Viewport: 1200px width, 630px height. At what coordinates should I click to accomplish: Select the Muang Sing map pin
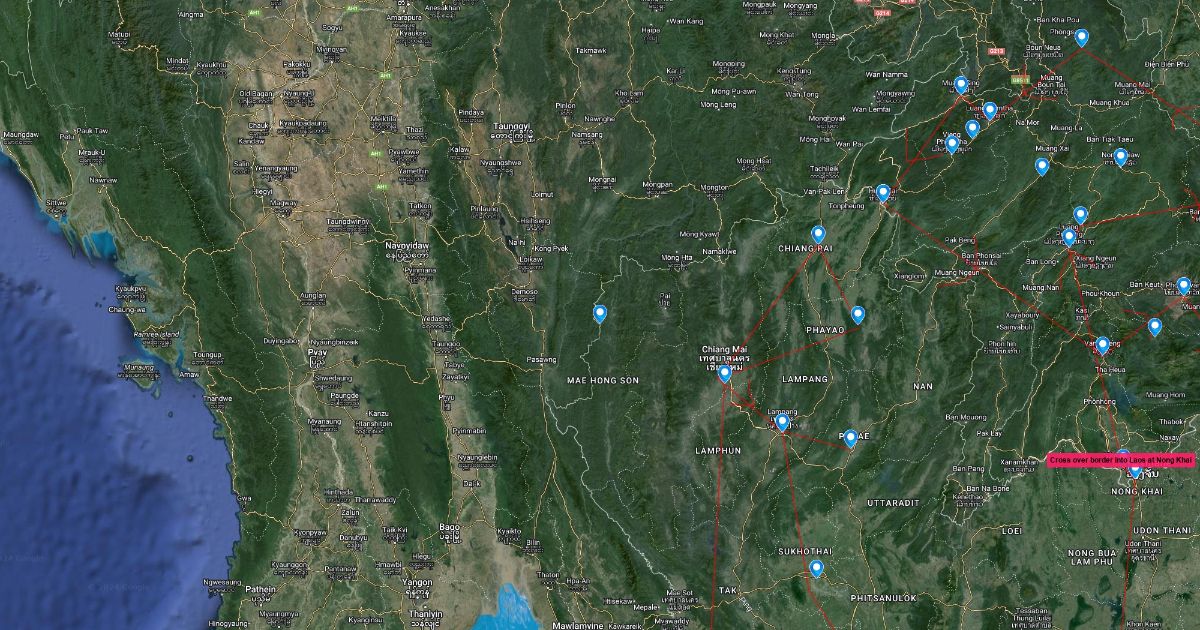pyautogui.click(x=961, y=85)
